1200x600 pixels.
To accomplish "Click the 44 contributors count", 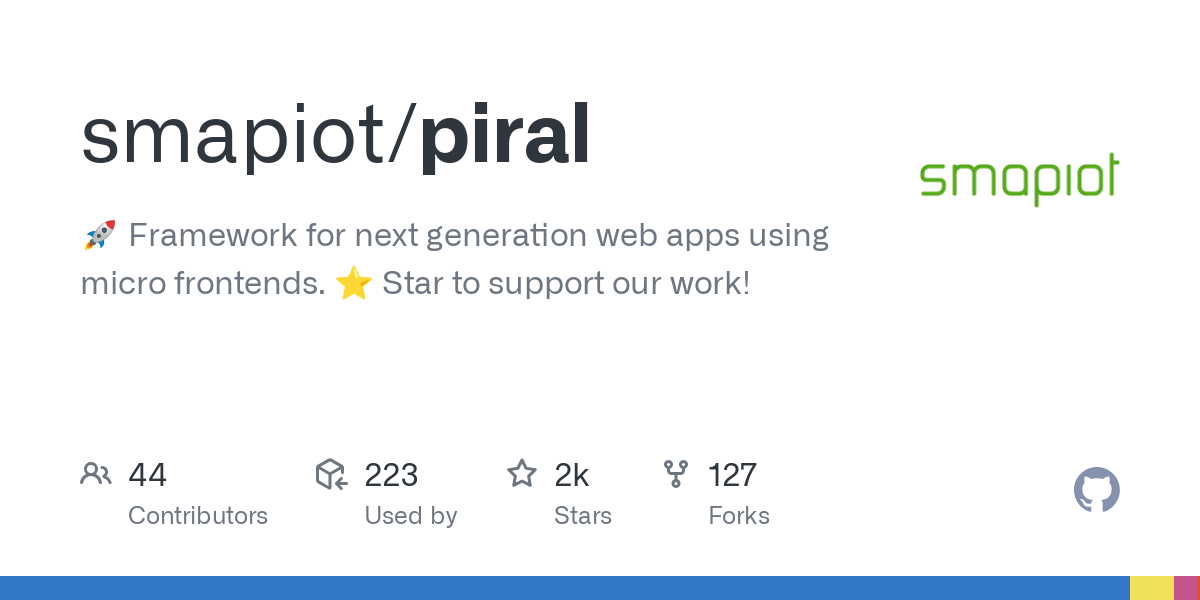I will (147, 475).
